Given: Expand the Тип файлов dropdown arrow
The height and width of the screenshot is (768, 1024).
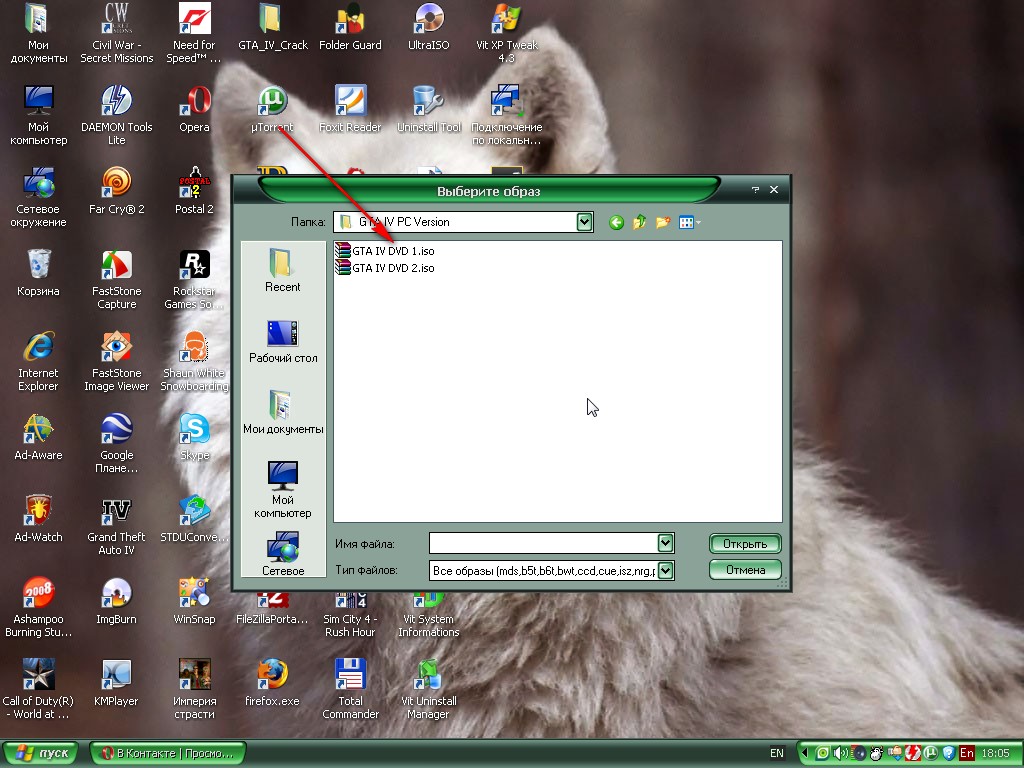Looking at the screenshot, I should click(x=665, y=571).
